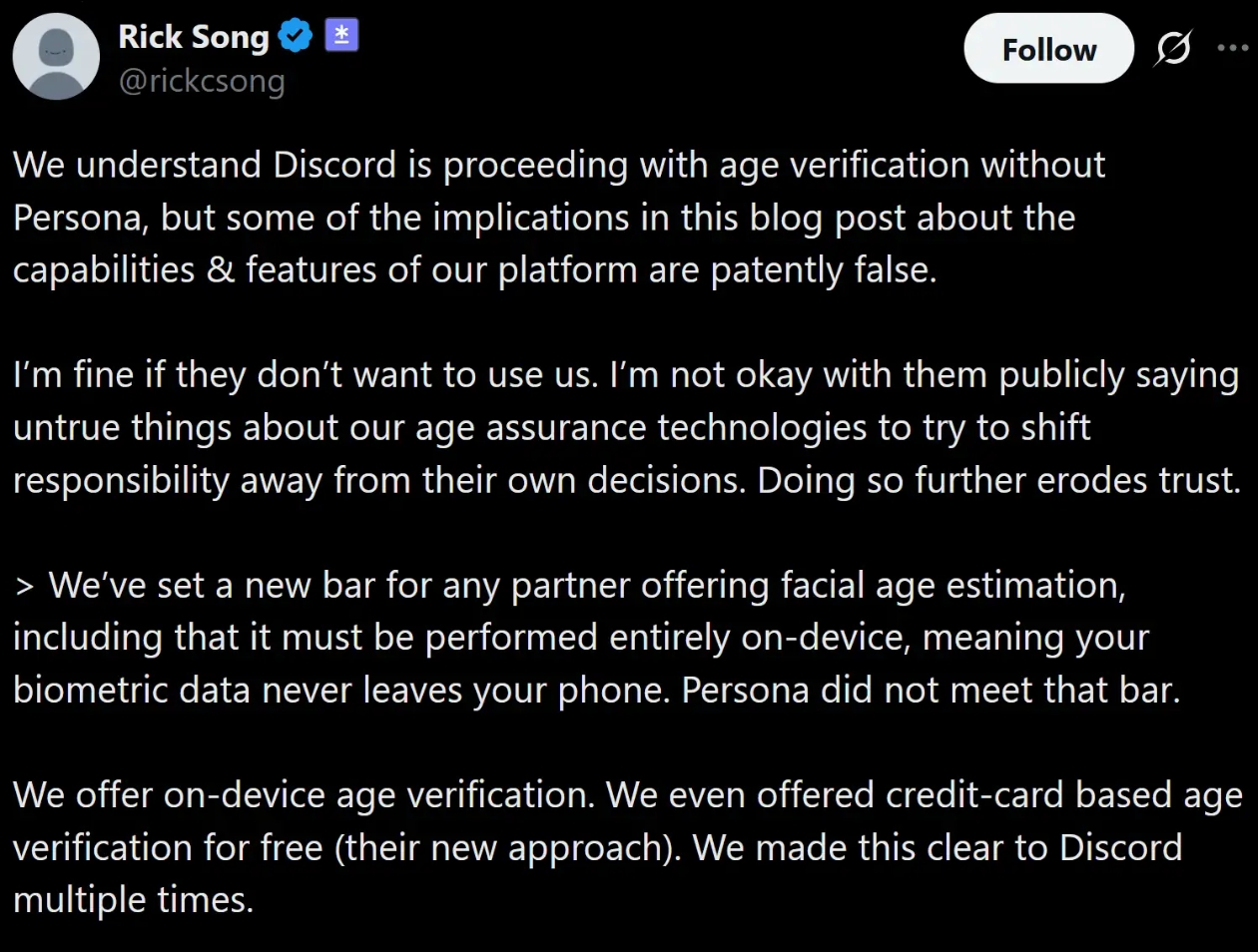The height and width of the screenshot is (952, 1258).
Task: Click the line starting "untrue things about our"
Action: tap(551, 428)
